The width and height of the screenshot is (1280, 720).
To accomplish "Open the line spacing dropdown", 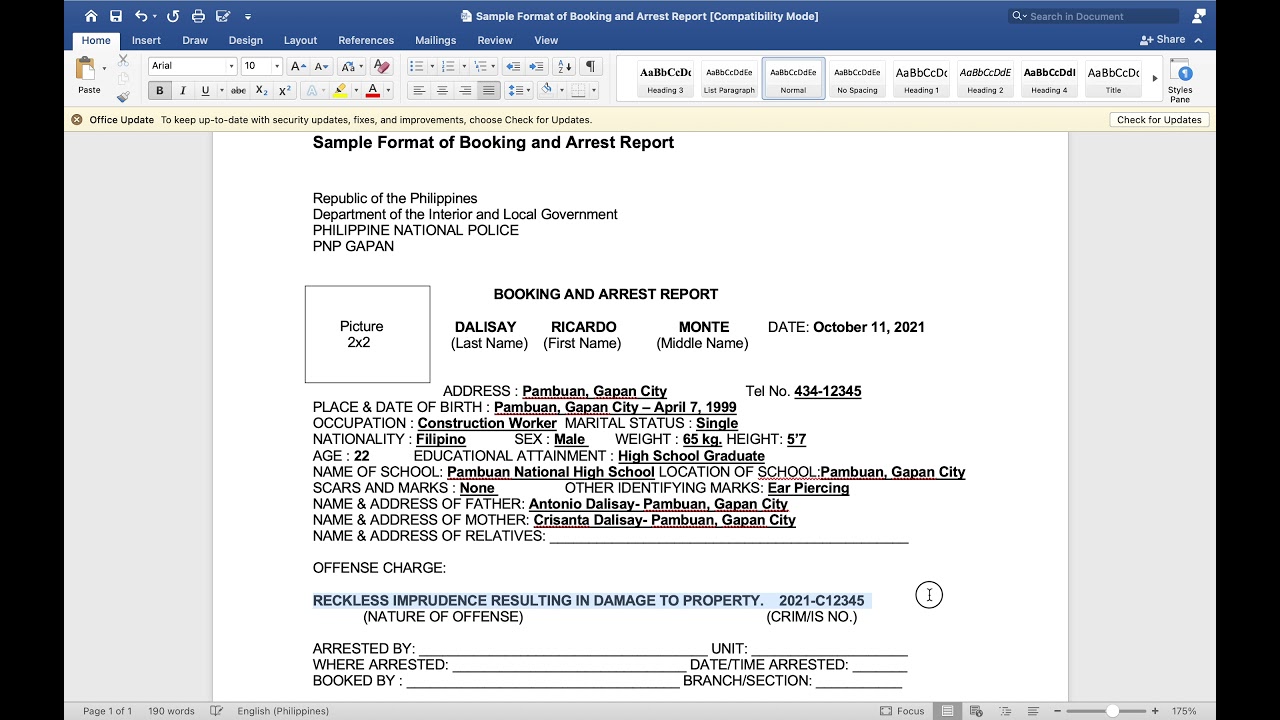I will (518, 90).
